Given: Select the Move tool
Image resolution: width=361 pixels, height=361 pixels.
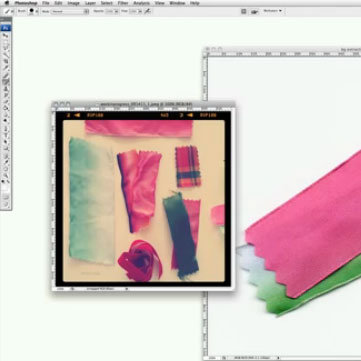Looking at the screenshot, I should [6, 36].
